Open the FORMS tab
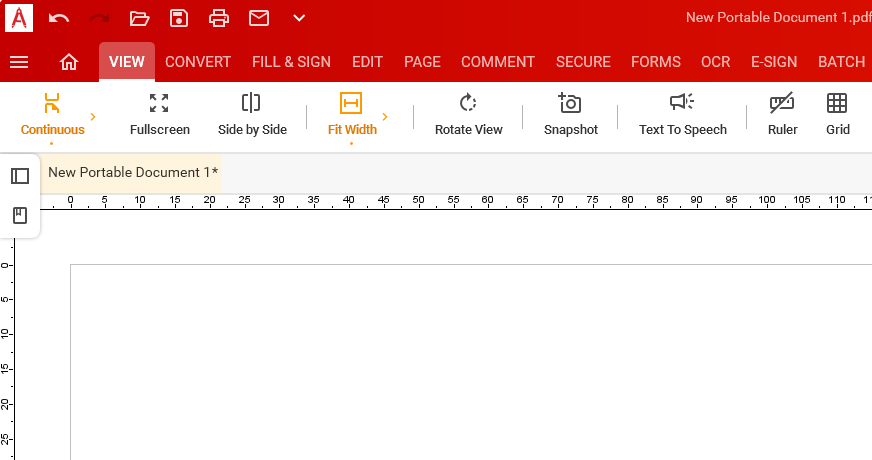This screenshot has width=872, height=460. pyautogui.click(x=656, y=62)
